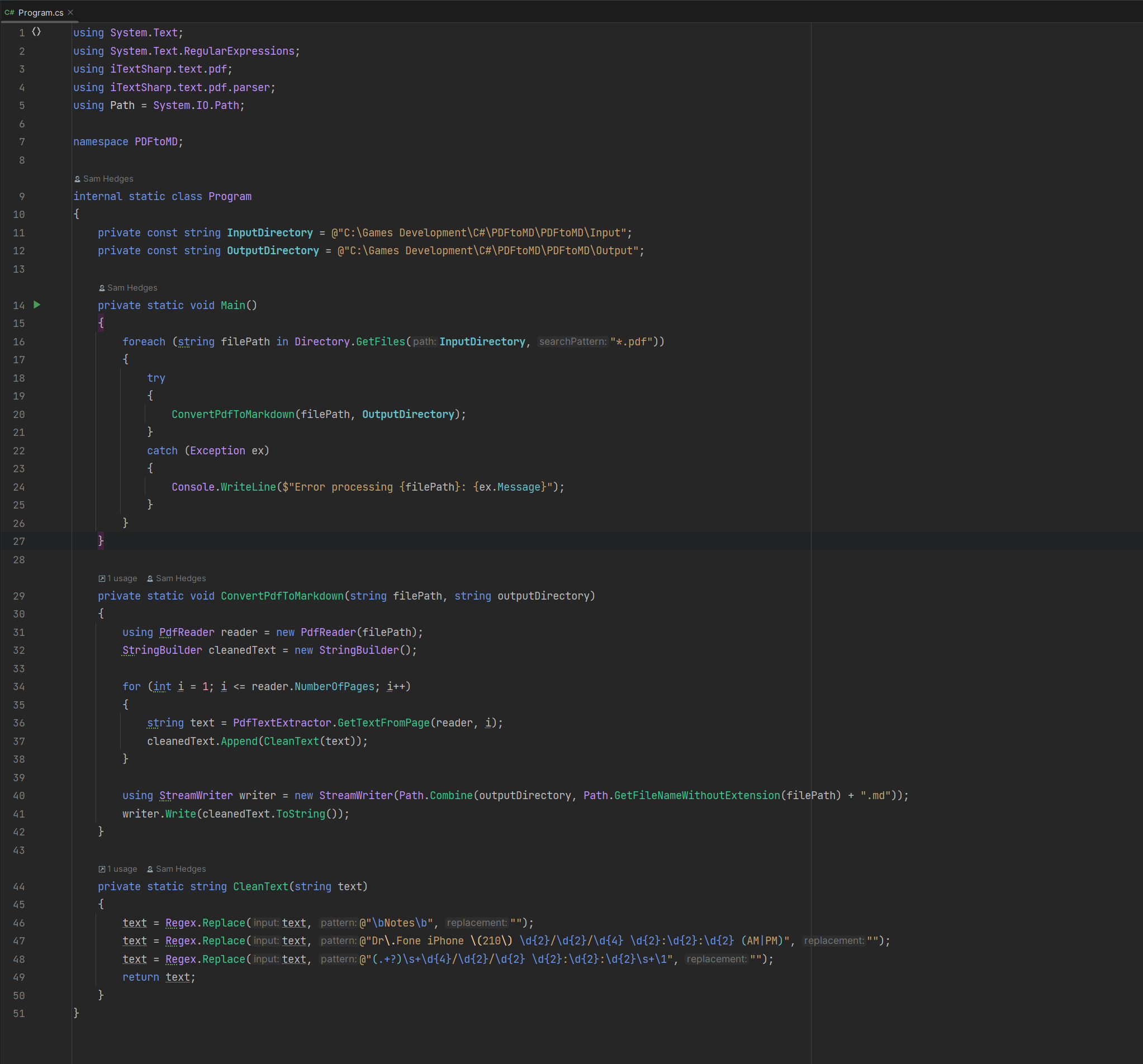Click the file structure icon beside line 1
The width and height of the screenshot is (1143, 1064).
click(36, 32)
